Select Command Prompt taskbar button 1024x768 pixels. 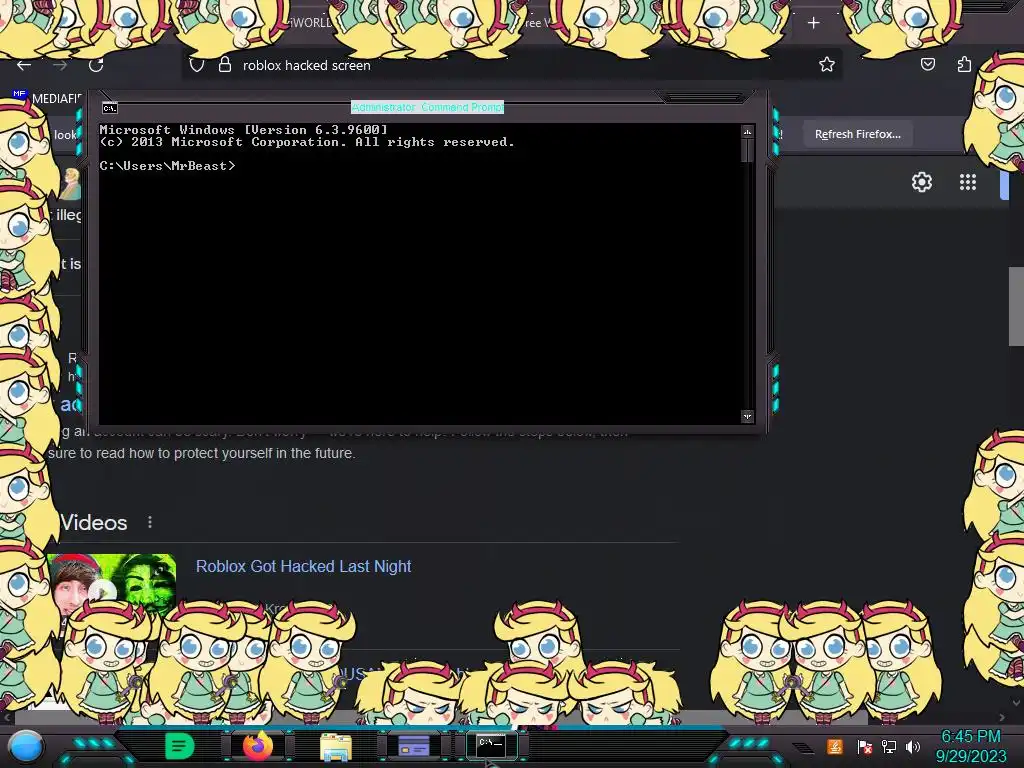(x=491, y=744)
